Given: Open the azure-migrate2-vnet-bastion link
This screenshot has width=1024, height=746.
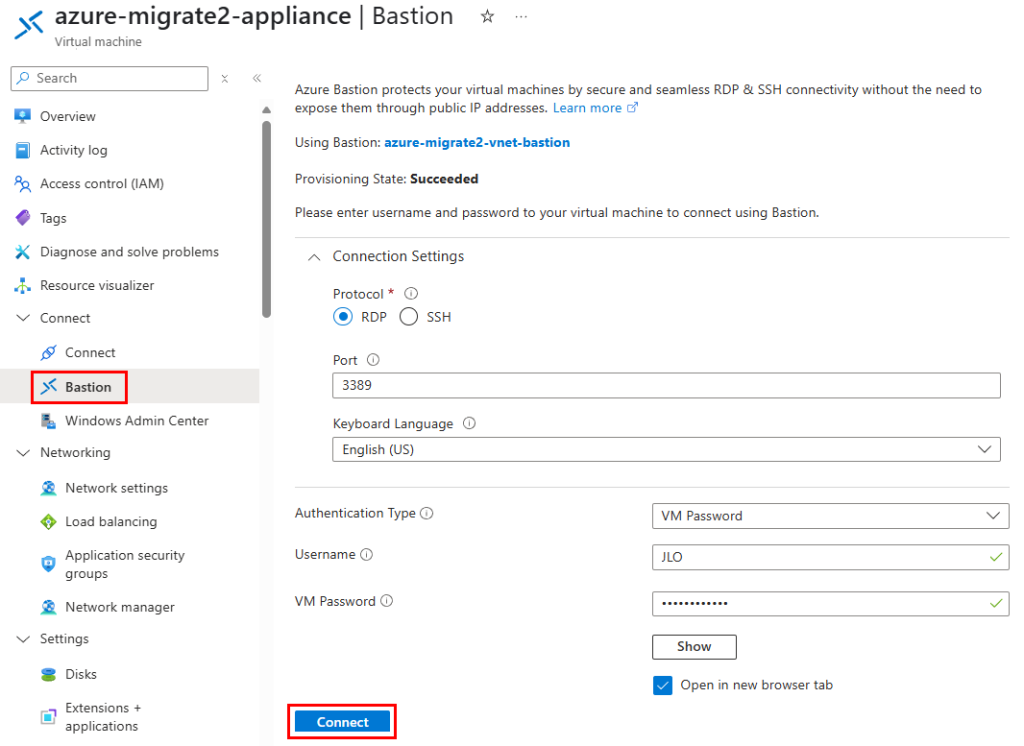Looking at the screenshot, I should (477, 142).
